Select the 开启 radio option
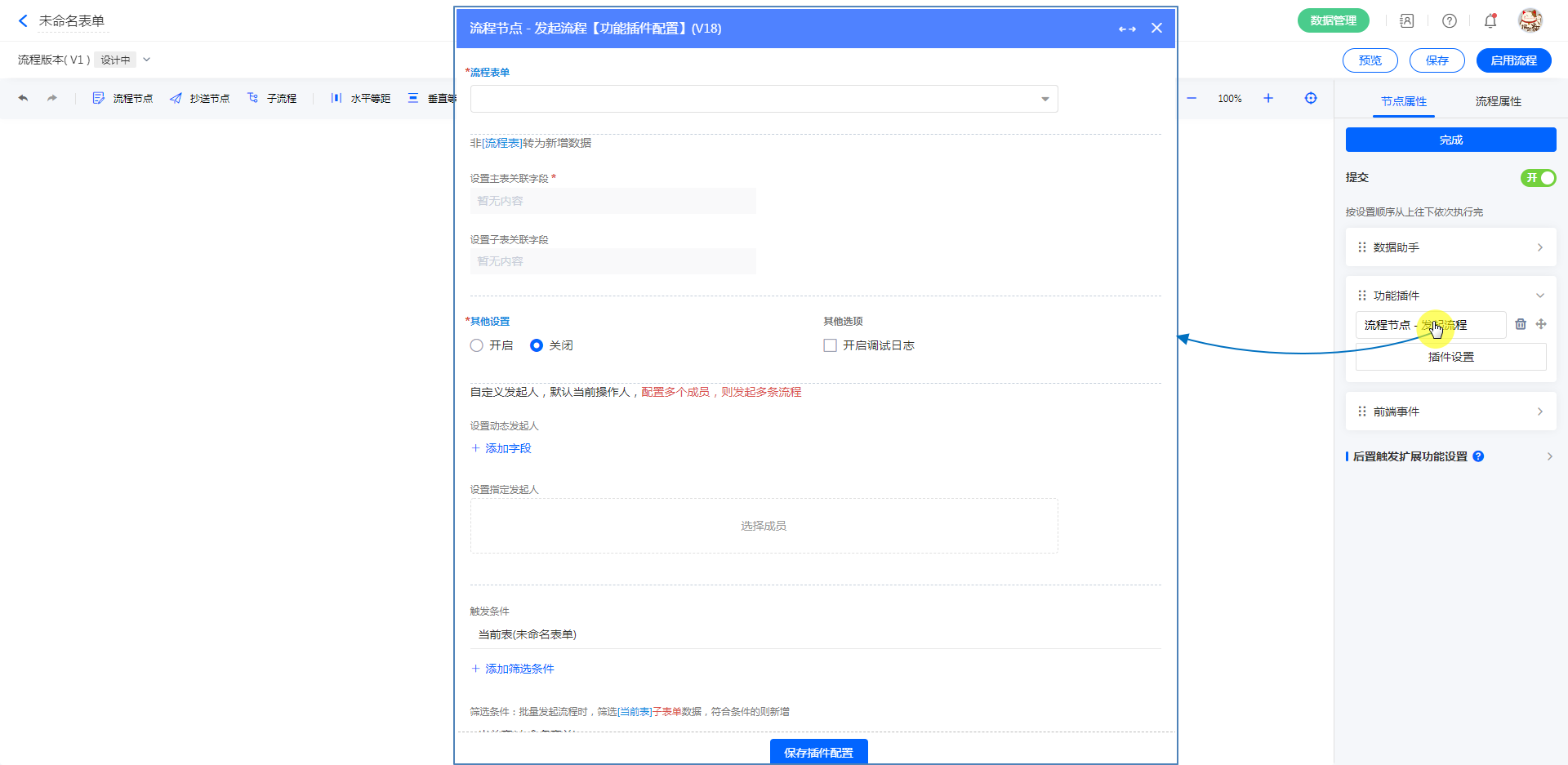This screenshot has height=765, width=1568. click(477, 345)
